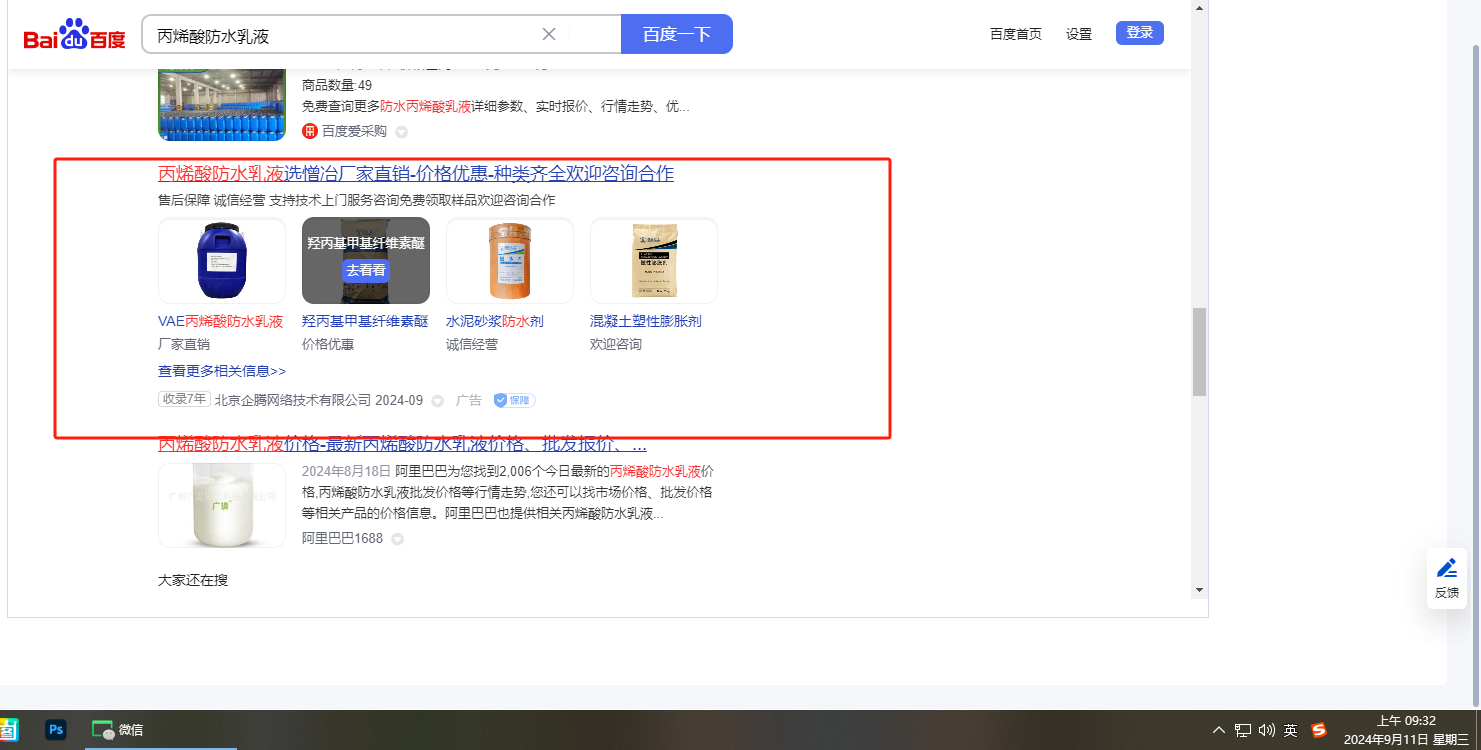Click the 厂家直销 caption
Screen dimensions: 1481x750
[x=184, y=344]
